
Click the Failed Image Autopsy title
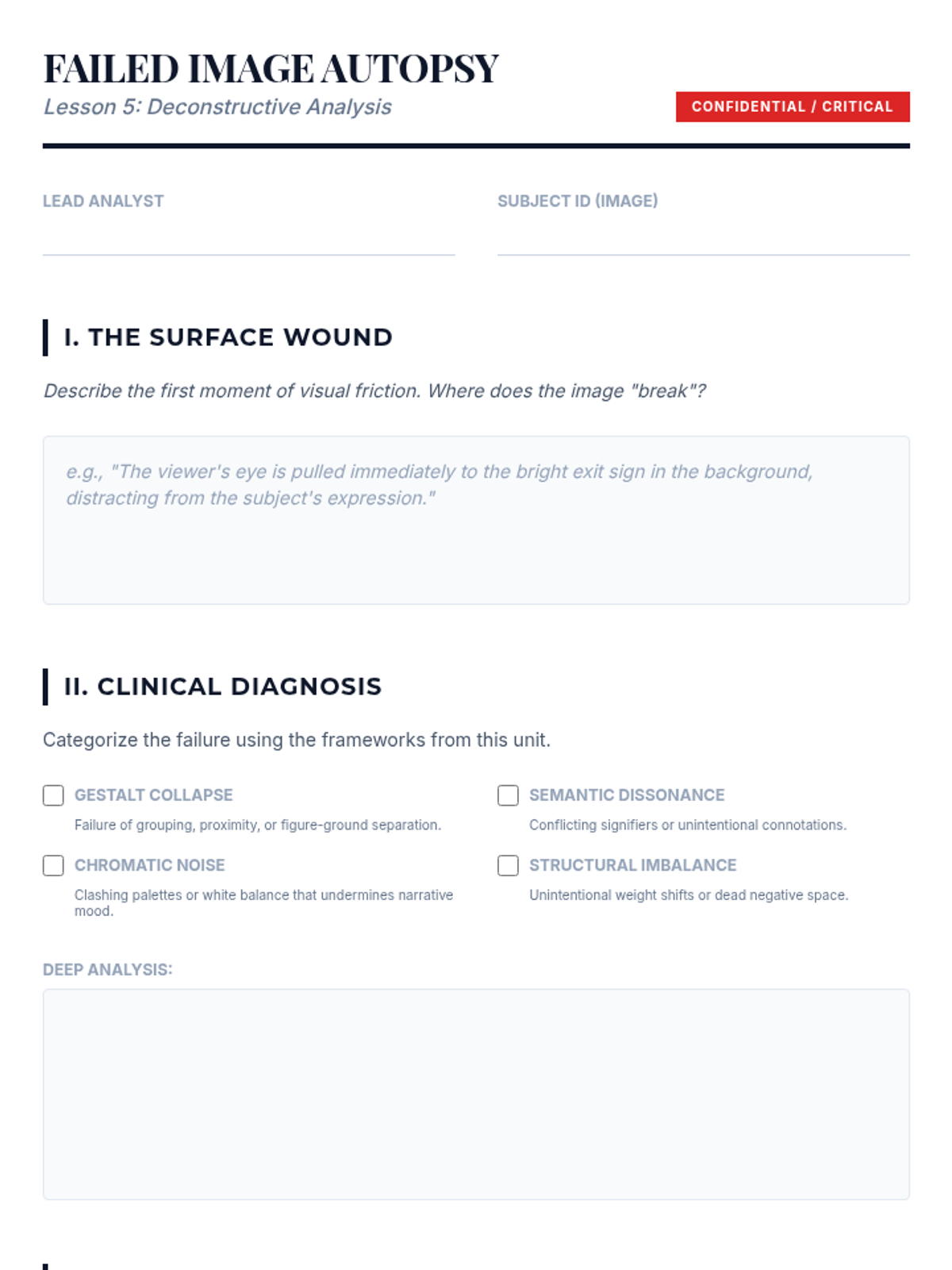point(271,68)
